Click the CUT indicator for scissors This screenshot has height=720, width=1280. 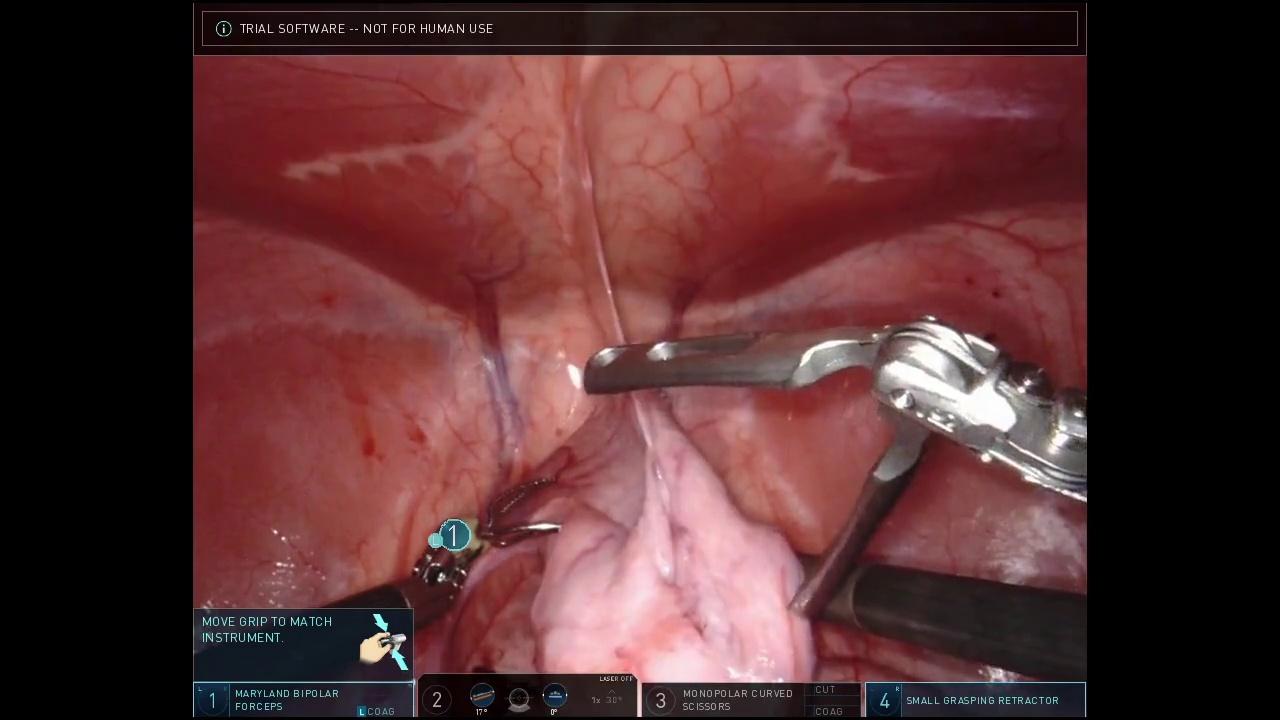coord(826,690)
